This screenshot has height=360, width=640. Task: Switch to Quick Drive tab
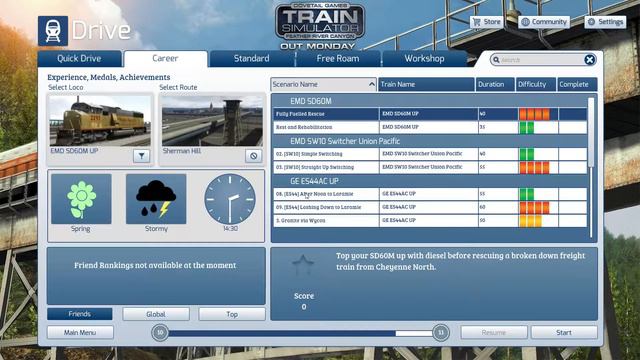(x=79, y=58)
